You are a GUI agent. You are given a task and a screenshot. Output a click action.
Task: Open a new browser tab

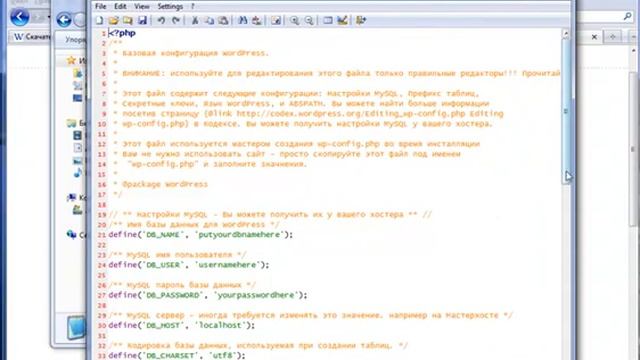[x=613, y=37]
